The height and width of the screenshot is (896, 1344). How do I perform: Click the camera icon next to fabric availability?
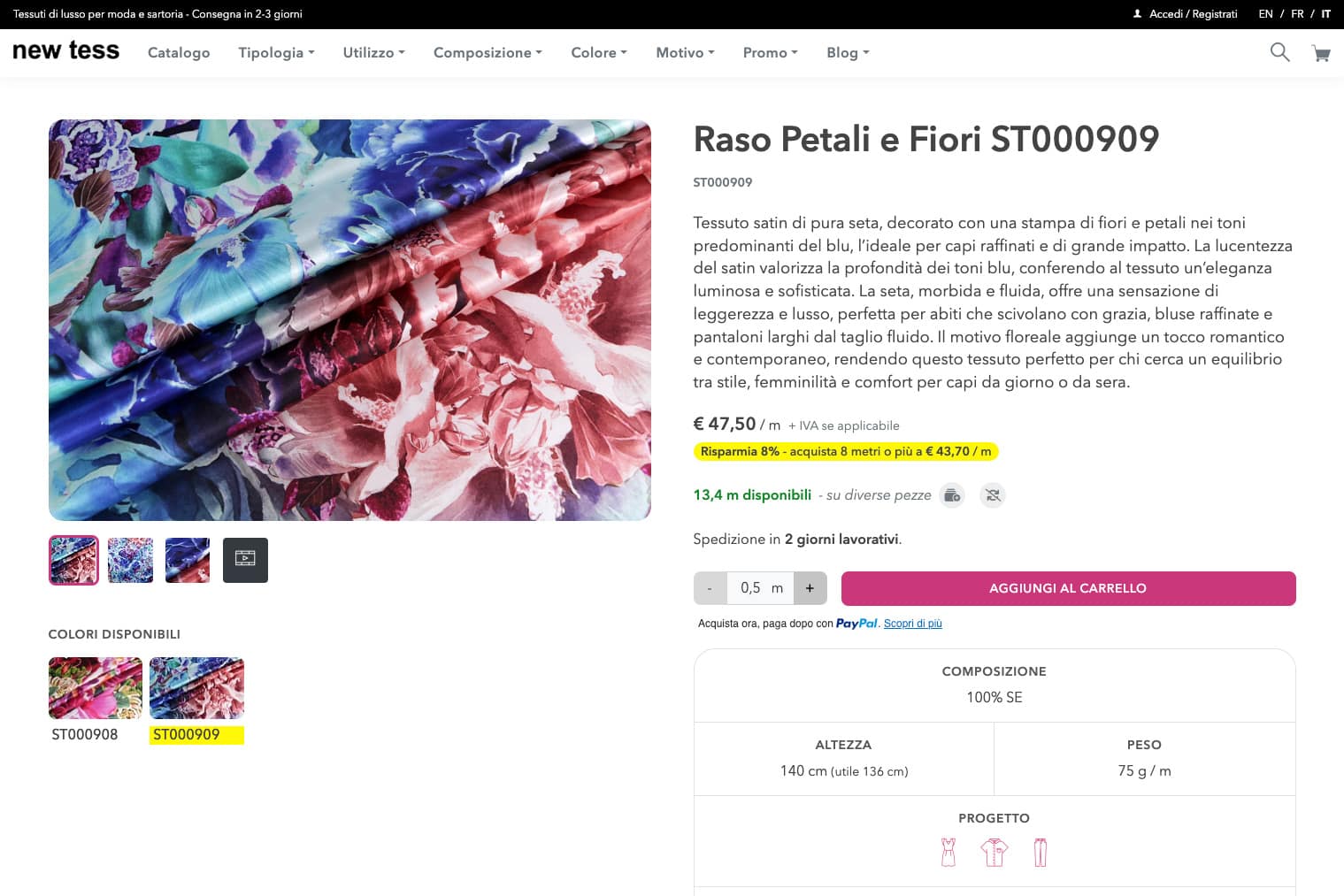pos(952,495)
